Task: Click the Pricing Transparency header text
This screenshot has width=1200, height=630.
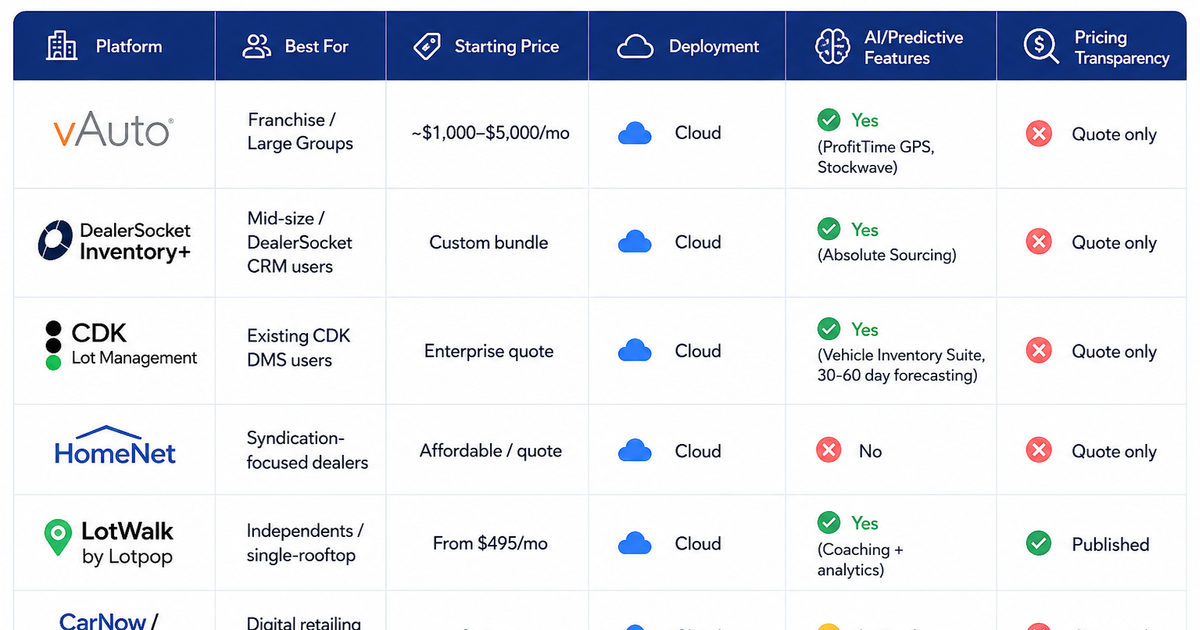Action: pos(1122,47)
